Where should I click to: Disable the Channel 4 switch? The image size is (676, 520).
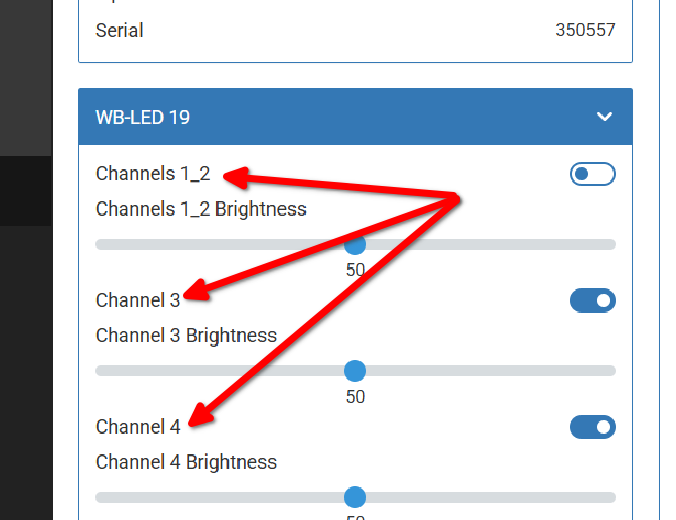[593, 427]
